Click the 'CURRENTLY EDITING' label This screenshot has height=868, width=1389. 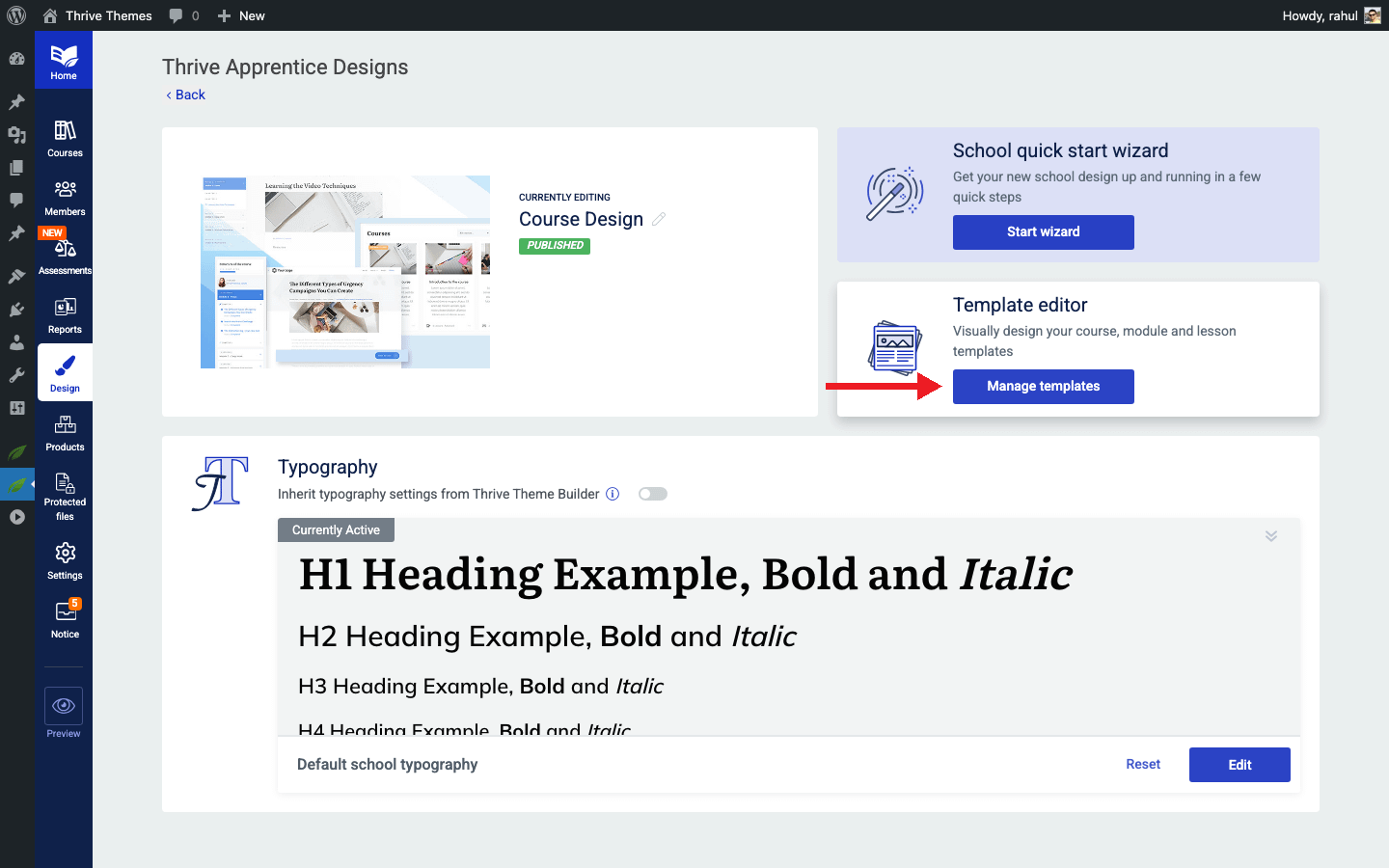pyautogui.click(x=564, y=198)
